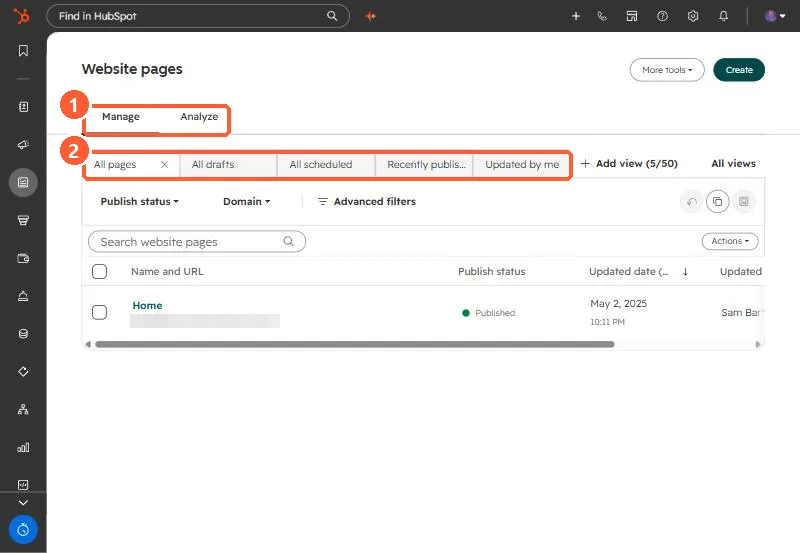Open All views link
This screenshot has width=800, height=553.
click(733, 163)
